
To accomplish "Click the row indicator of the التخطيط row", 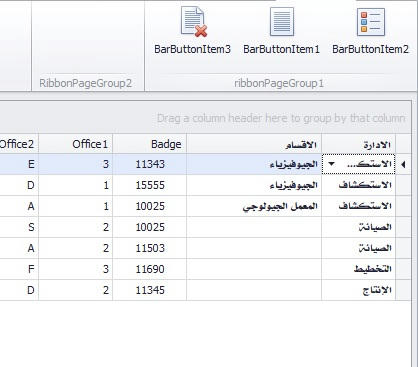I will (403, 269).
